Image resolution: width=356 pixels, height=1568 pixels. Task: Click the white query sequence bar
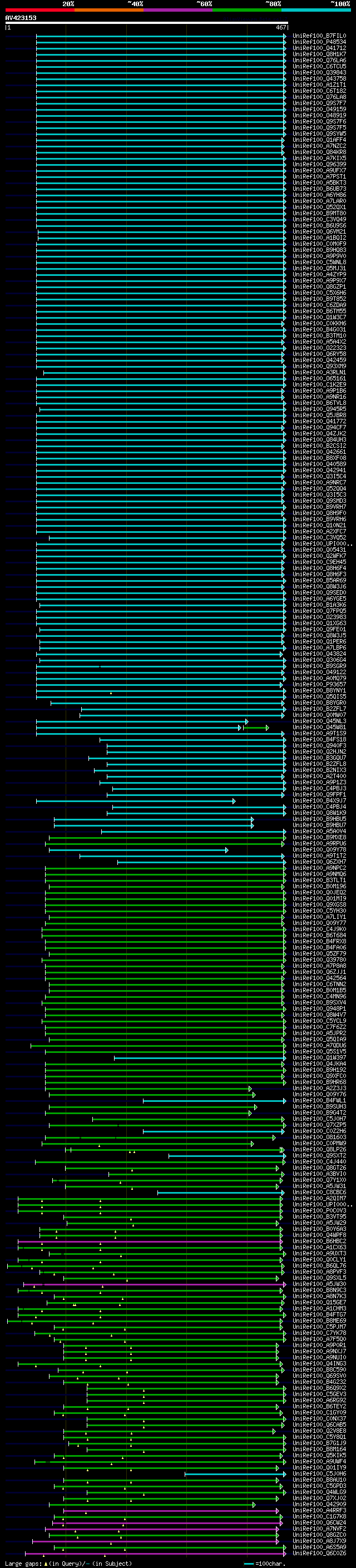tap(146, 22)
